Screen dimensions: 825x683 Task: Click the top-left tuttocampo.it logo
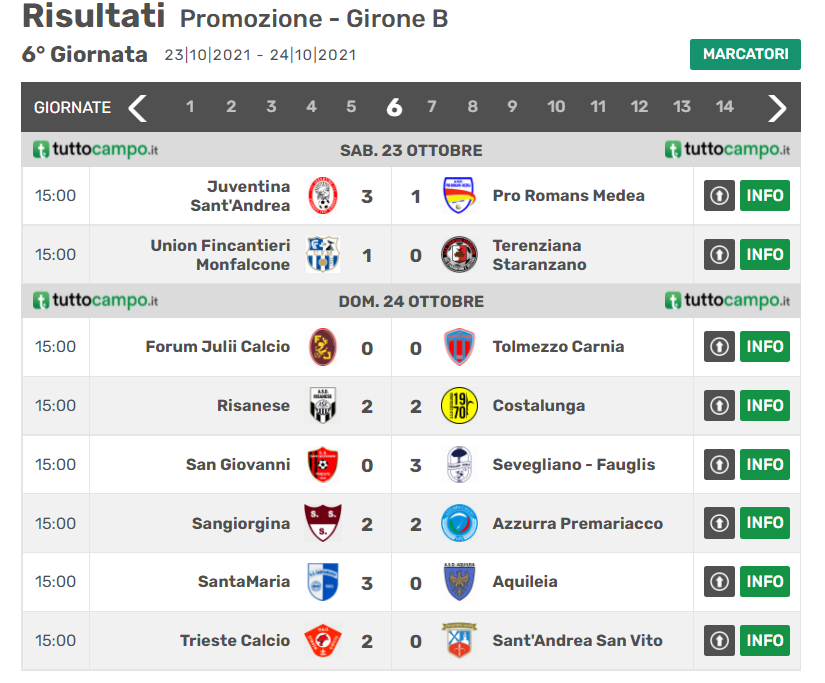pyautogui.click(x=96, y=150)
